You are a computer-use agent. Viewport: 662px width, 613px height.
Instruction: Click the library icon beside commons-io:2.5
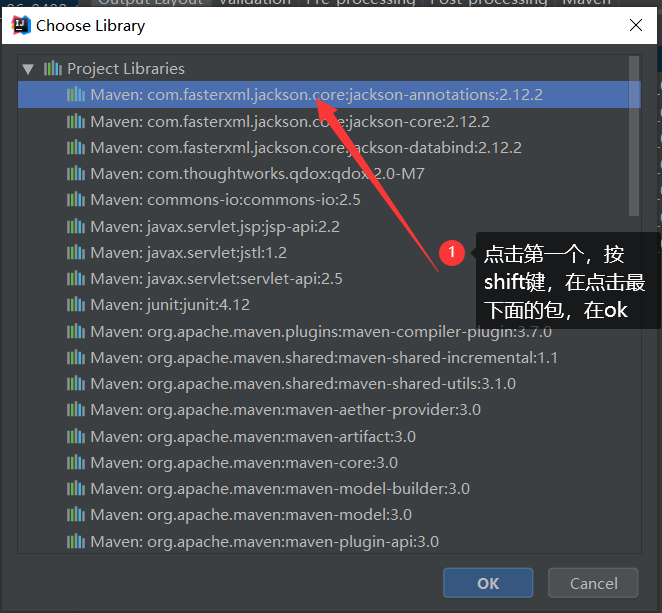click(76, 200)
